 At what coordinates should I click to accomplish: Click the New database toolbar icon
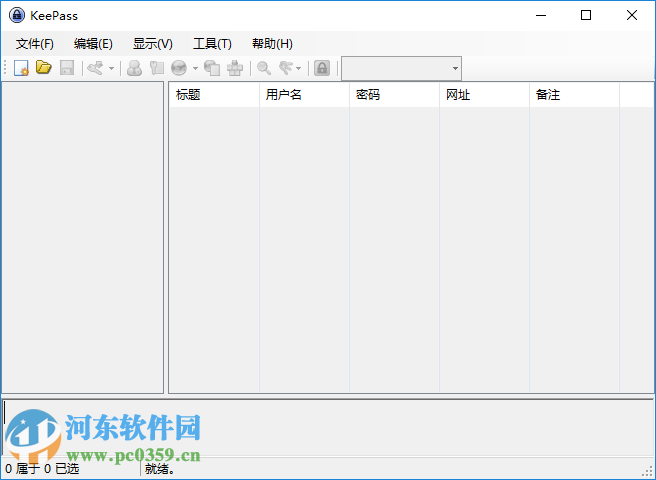click(21, 68)
